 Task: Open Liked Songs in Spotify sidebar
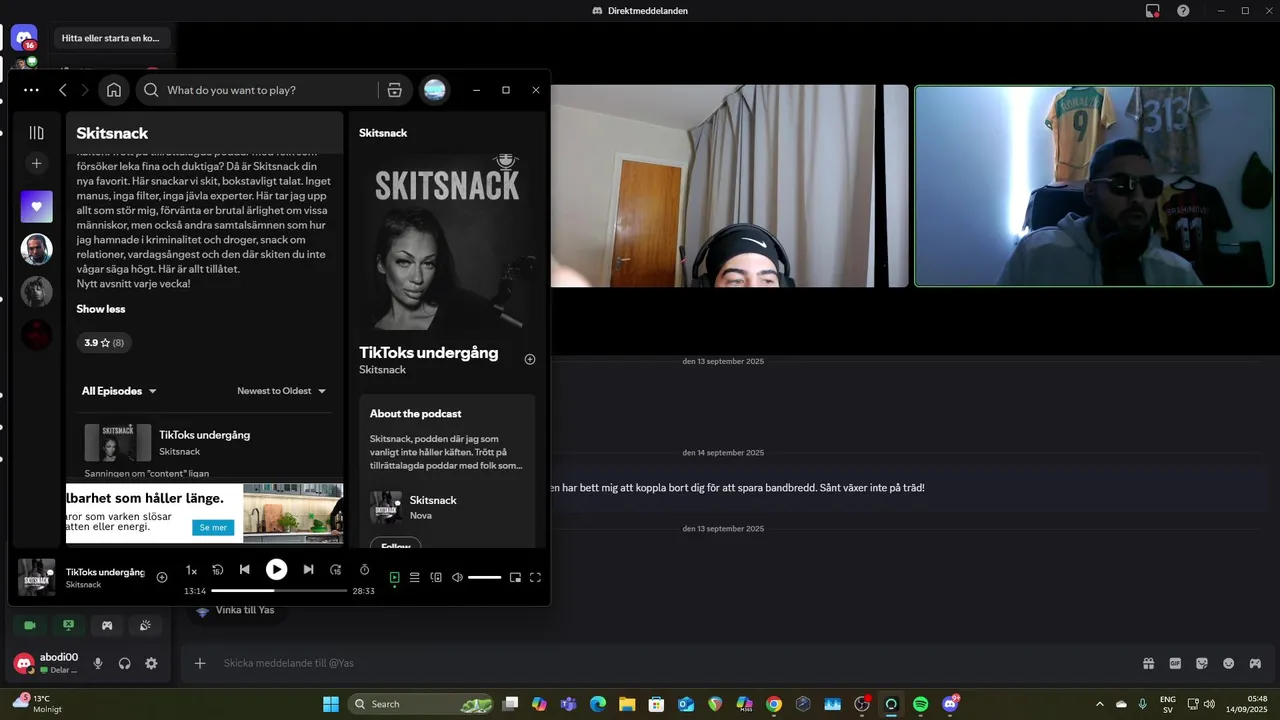pyautogui.click(x=37, y=207)
